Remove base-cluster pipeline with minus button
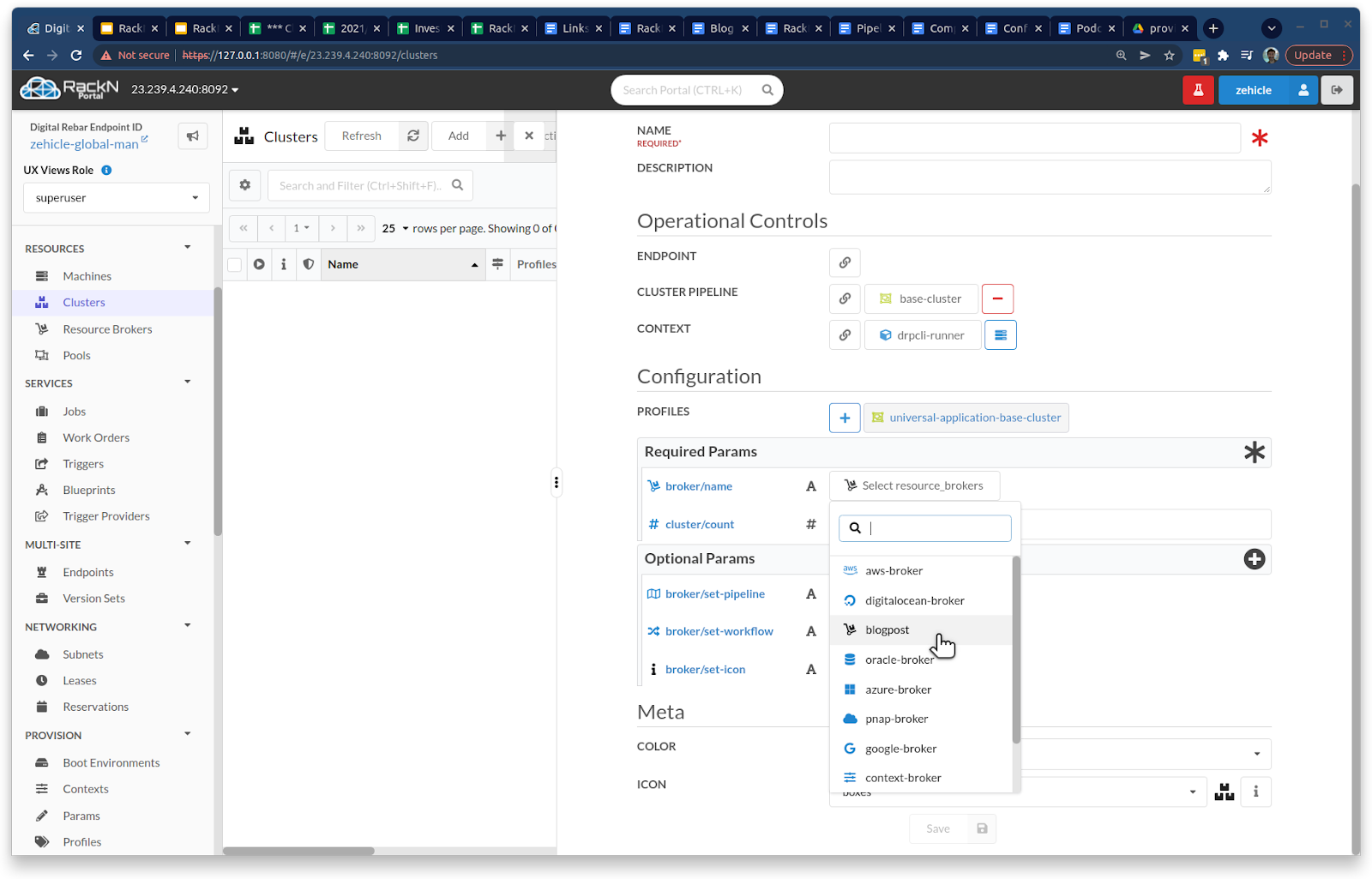Screen dimensions: 1372x879 click(x=997, y=298)
